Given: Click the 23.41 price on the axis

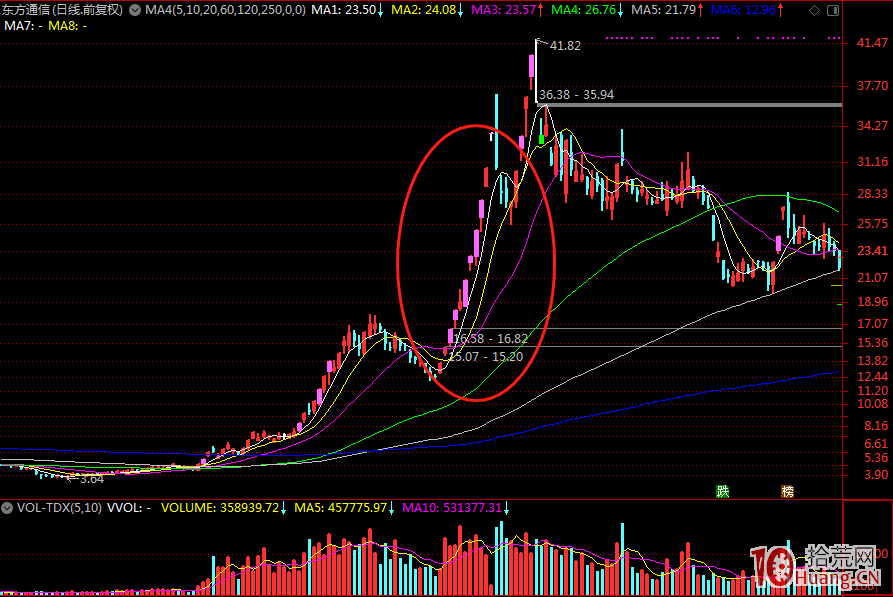Looking at the screenshot, I should pos(872,251).
